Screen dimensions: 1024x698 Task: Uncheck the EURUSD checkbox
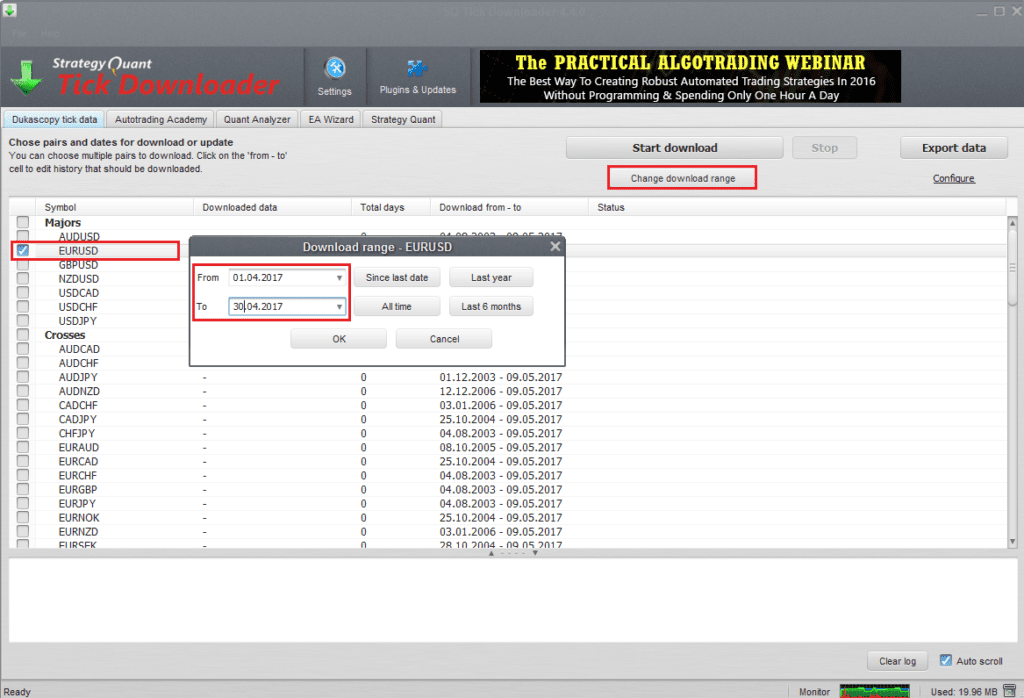(23, 250)
